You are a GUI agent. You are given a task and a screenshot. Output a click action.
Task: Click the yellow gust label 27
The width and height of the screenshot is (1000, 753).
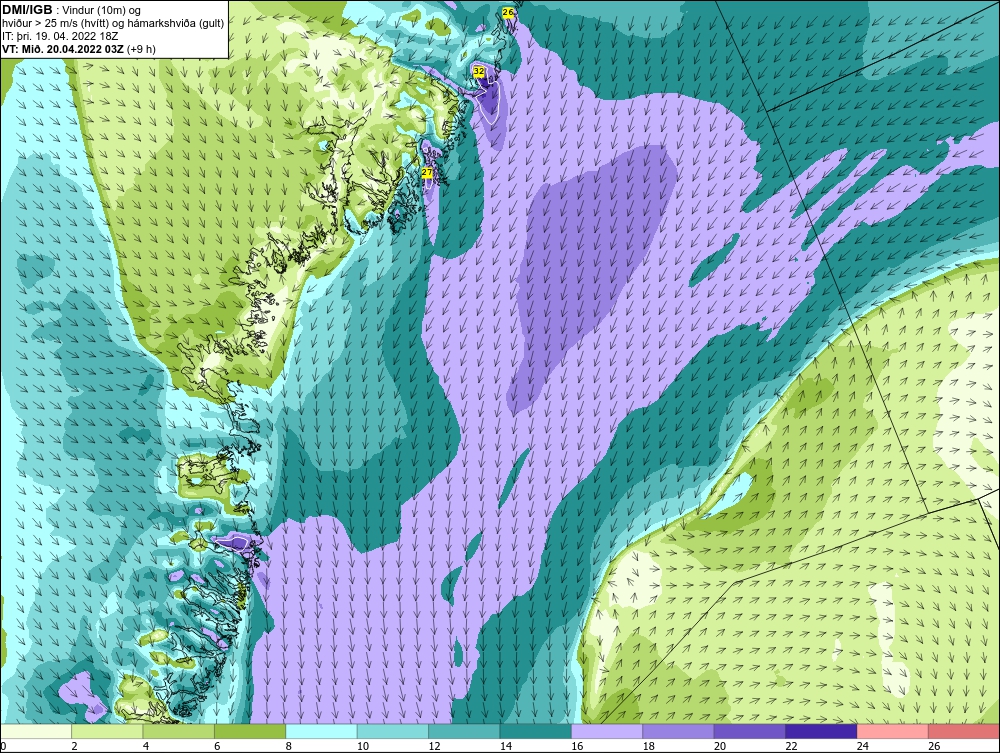point(427,173)
